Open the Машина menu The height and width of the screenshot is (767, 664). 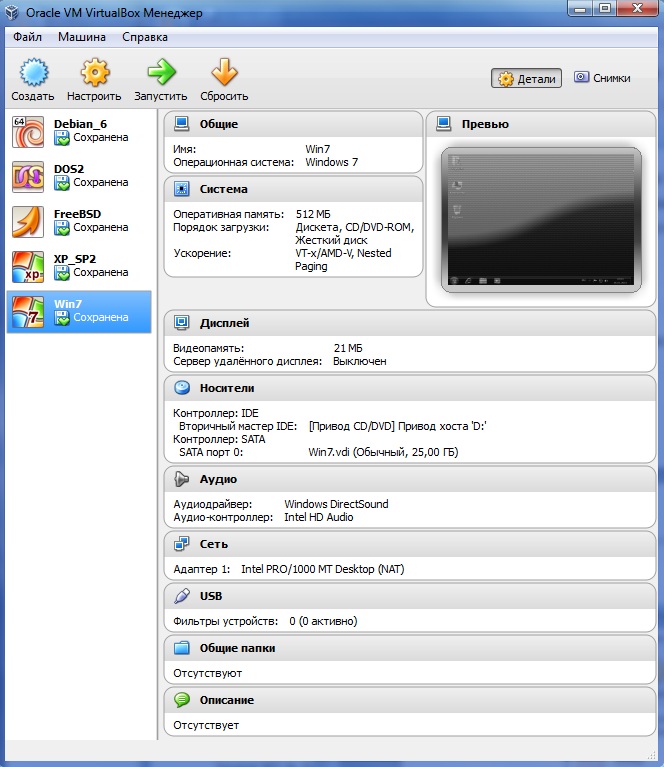(x=82, y=37)
